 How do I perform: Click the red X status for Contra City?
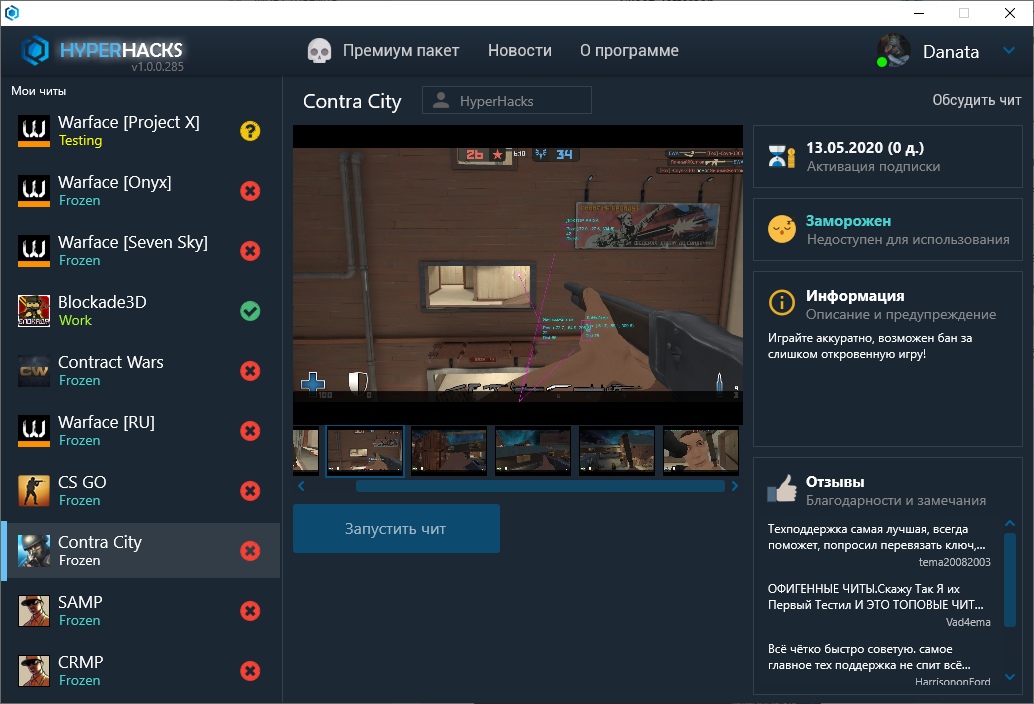coord(250,551)
